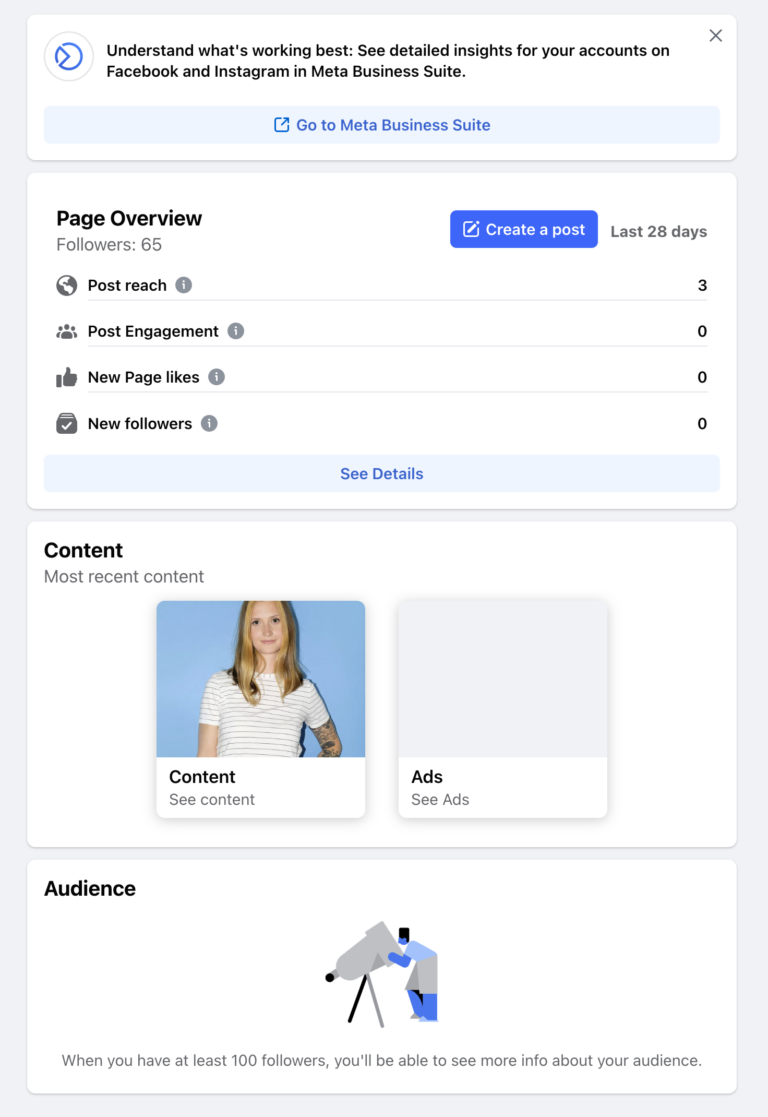This screenshot has width=768, height=1117.
Task: Dismiss the Meta Business Suite banner
Action: (x=715, y=36)
